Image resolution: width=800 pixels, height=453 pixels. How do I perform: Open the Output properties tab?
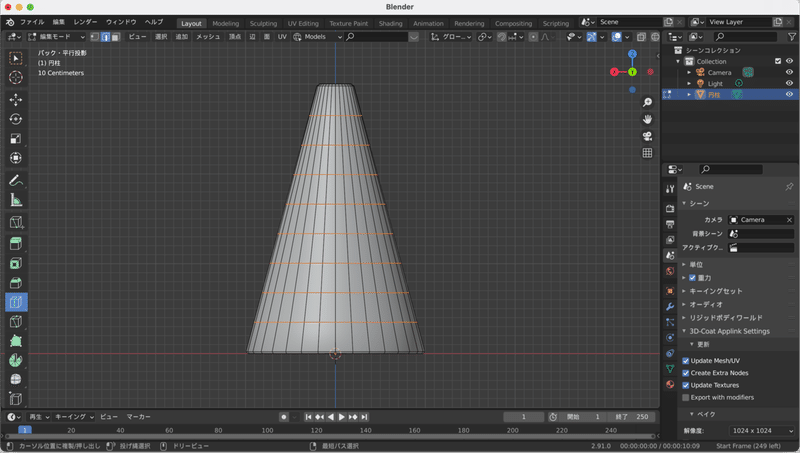pos(670,224)
